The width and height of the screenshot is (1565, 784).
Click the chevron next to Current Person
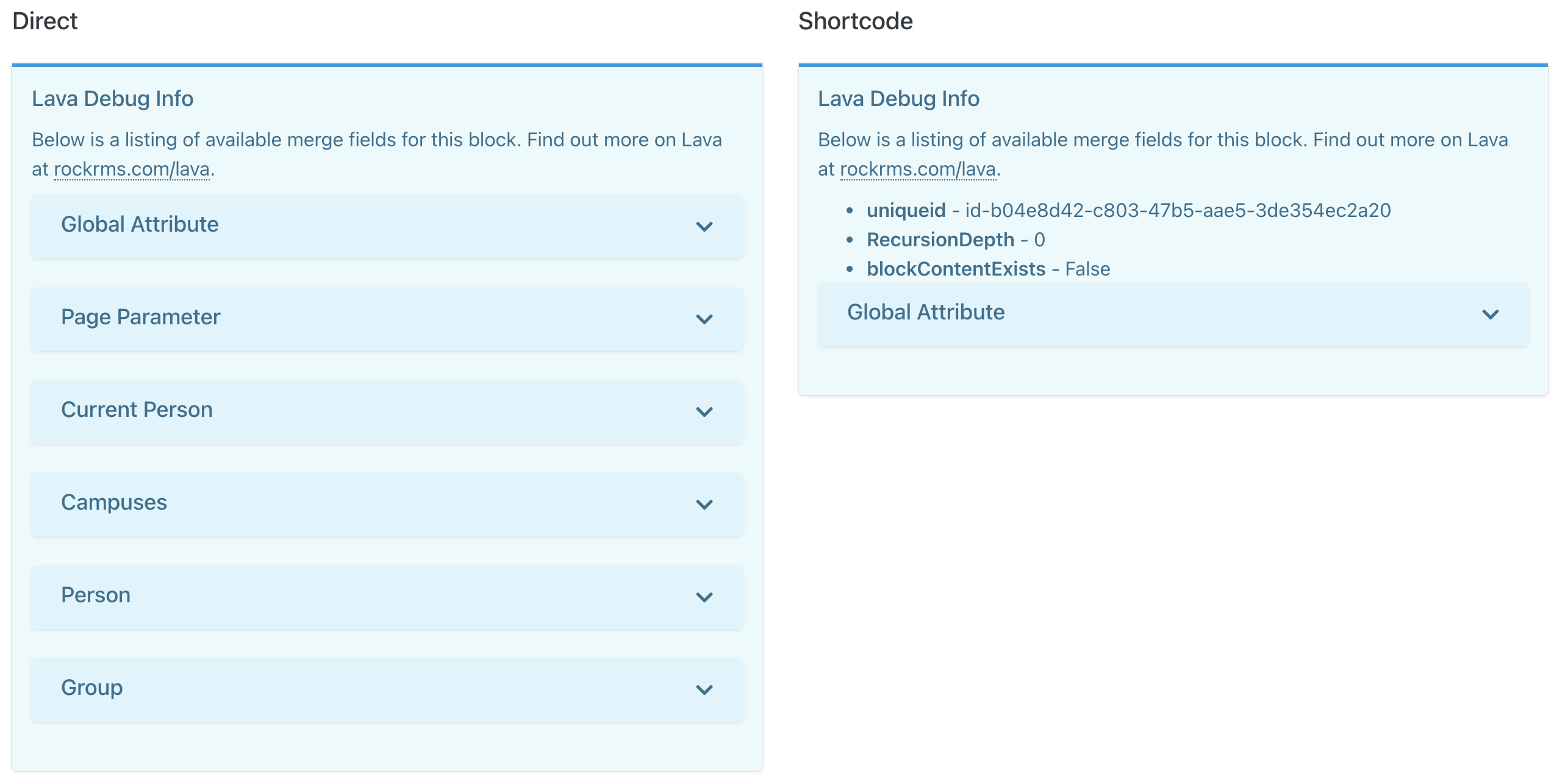[x=706, y=412]
